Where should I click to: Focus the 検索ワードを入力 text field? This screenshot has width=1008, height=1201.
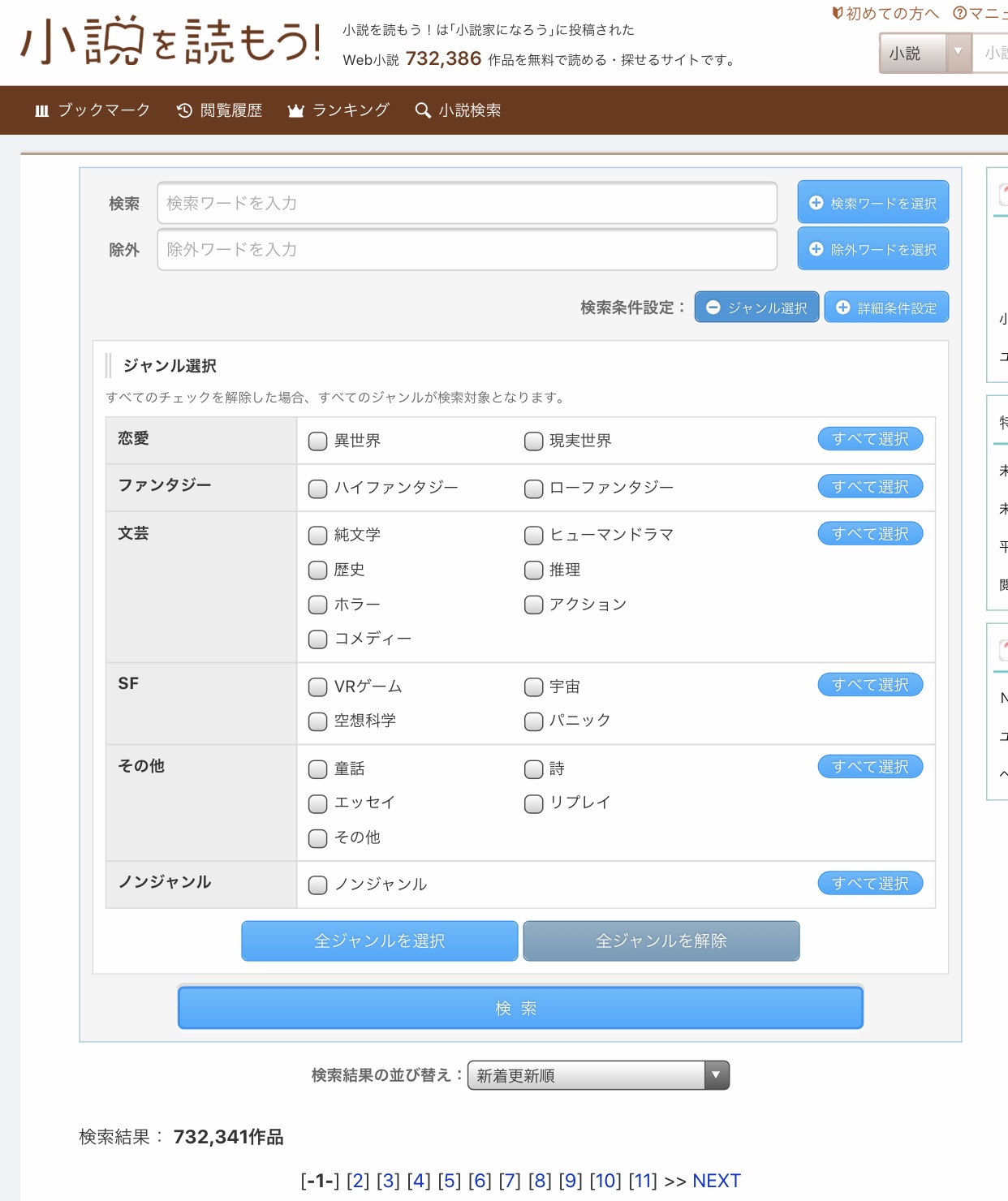467,203
